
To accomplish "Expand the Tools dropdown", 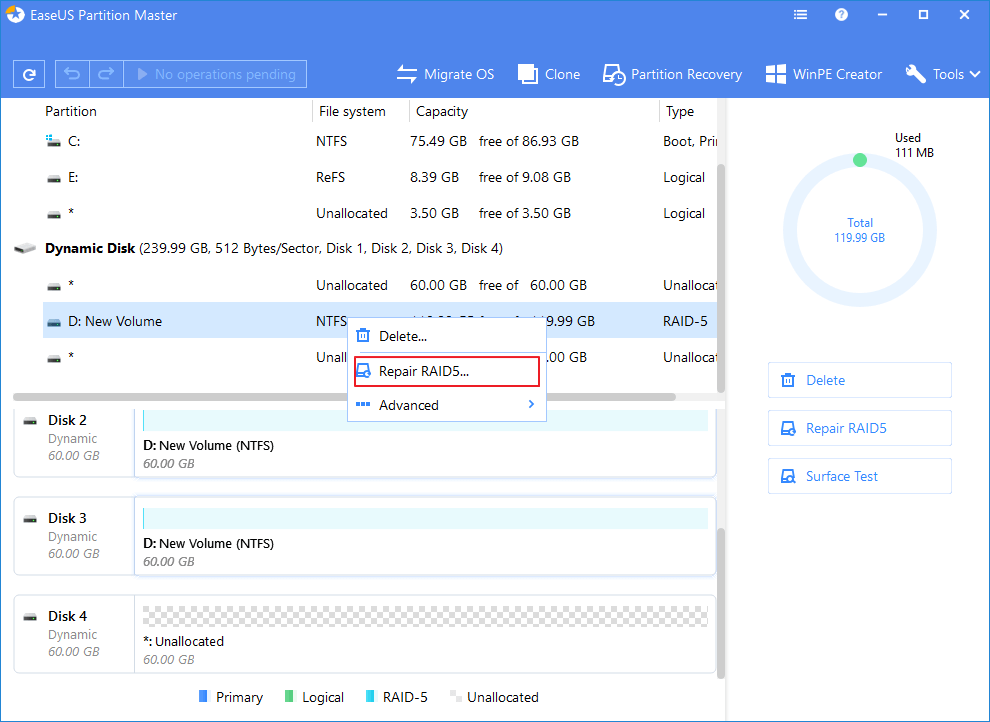I will [943, 74].
